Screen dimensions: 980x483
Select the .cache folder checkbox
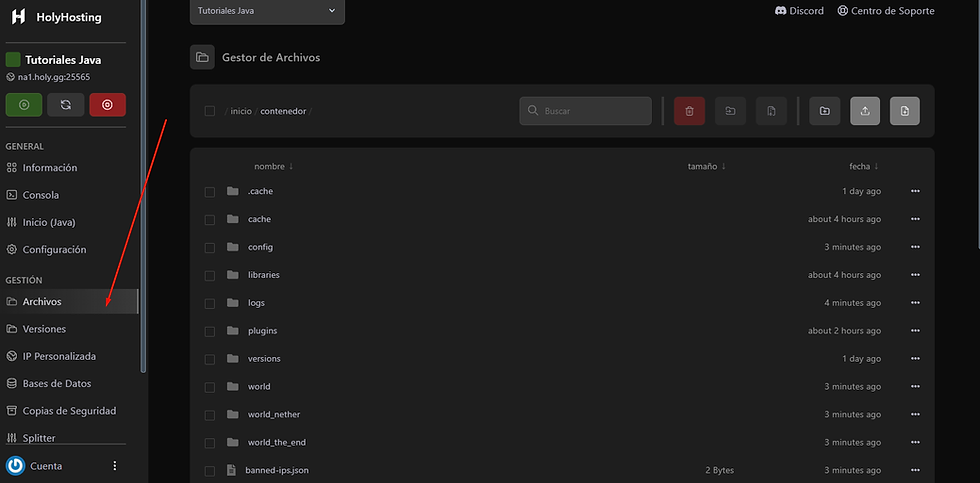[210, 192]
